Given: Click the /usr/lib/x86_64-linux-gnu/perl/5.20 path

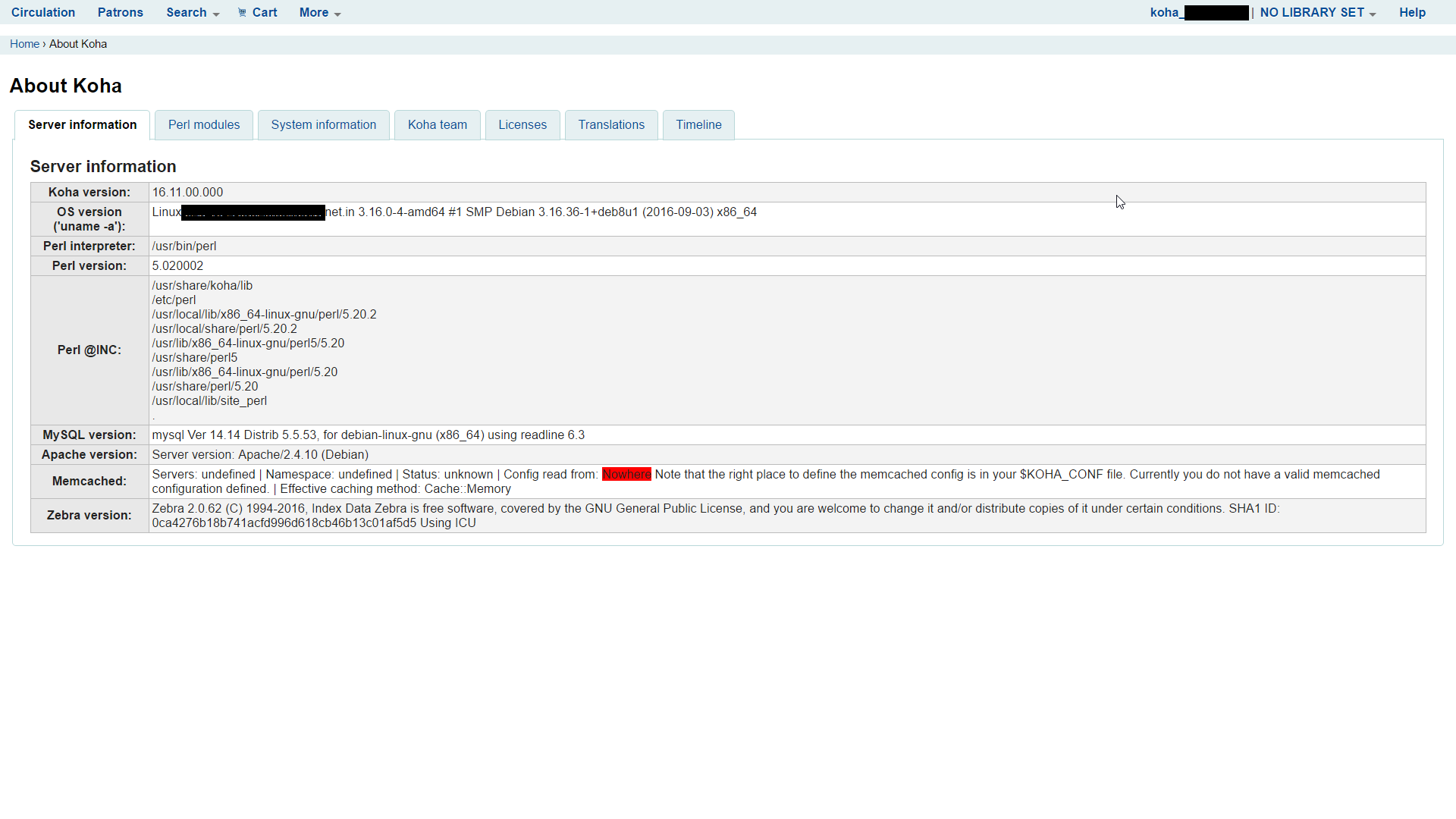Looking at the screenshot, I should coord(245,372).
